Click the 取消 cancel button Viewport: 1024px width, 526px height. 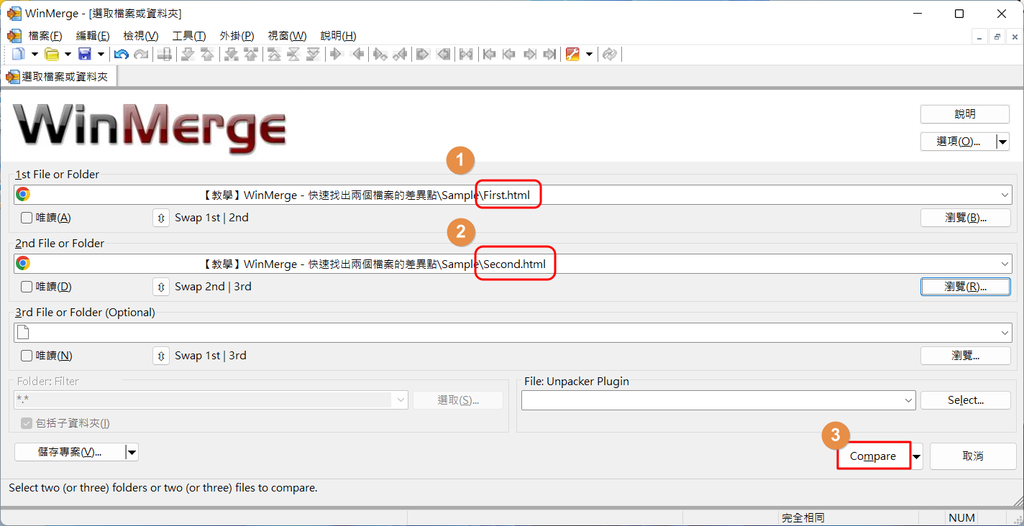972,456
